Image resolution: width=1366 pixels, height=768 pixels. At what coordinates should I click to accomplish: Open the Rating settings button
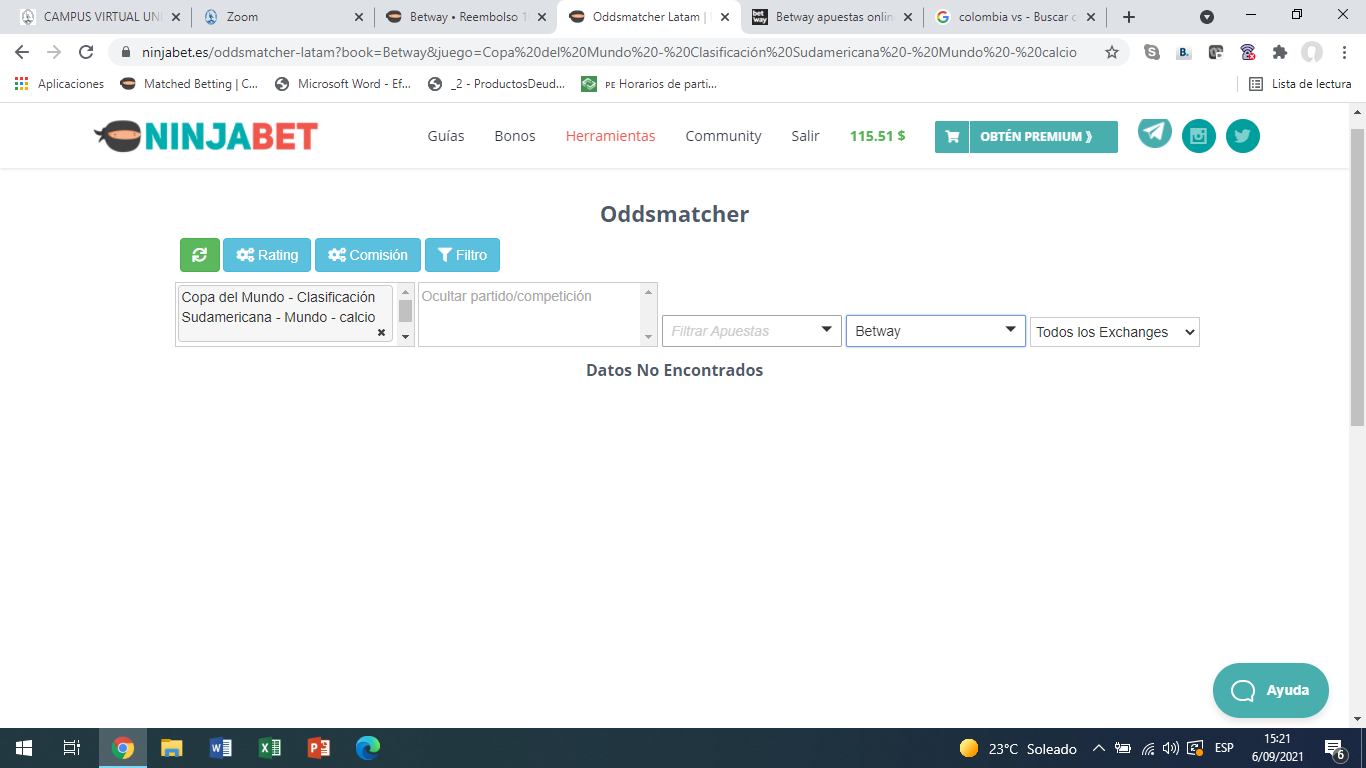pos(267,255)
